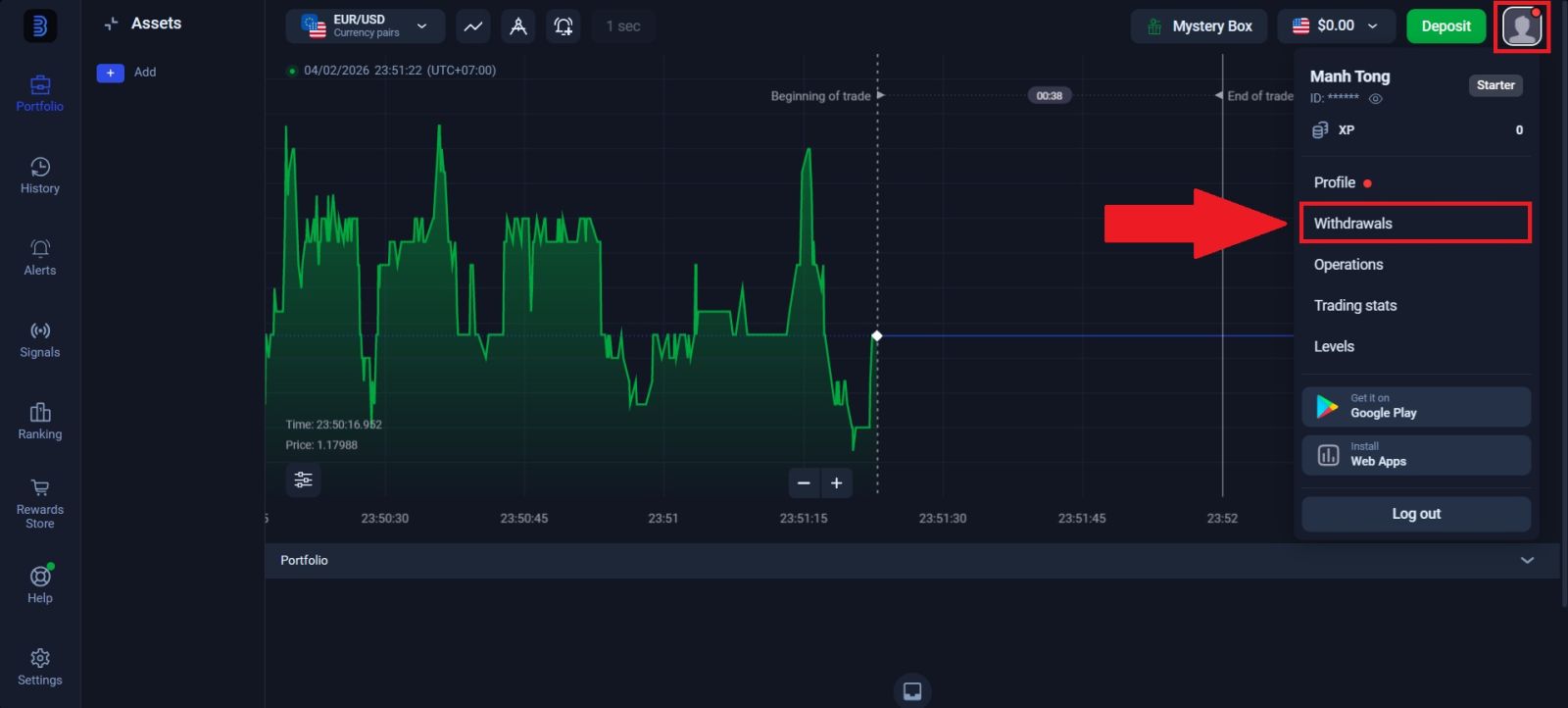Click the Mystery Box button
Screen dimensions: 1568x708
tap(1199, 26)
